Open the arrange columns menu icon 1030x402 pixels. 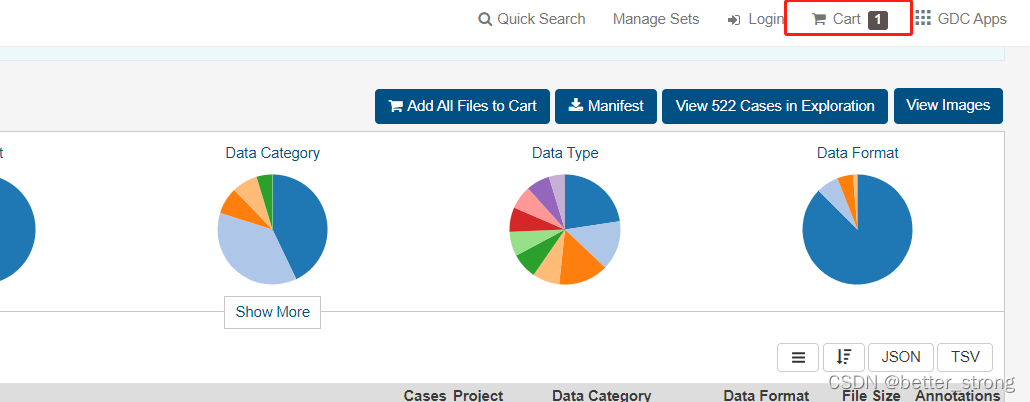click(x=798, y=357)
